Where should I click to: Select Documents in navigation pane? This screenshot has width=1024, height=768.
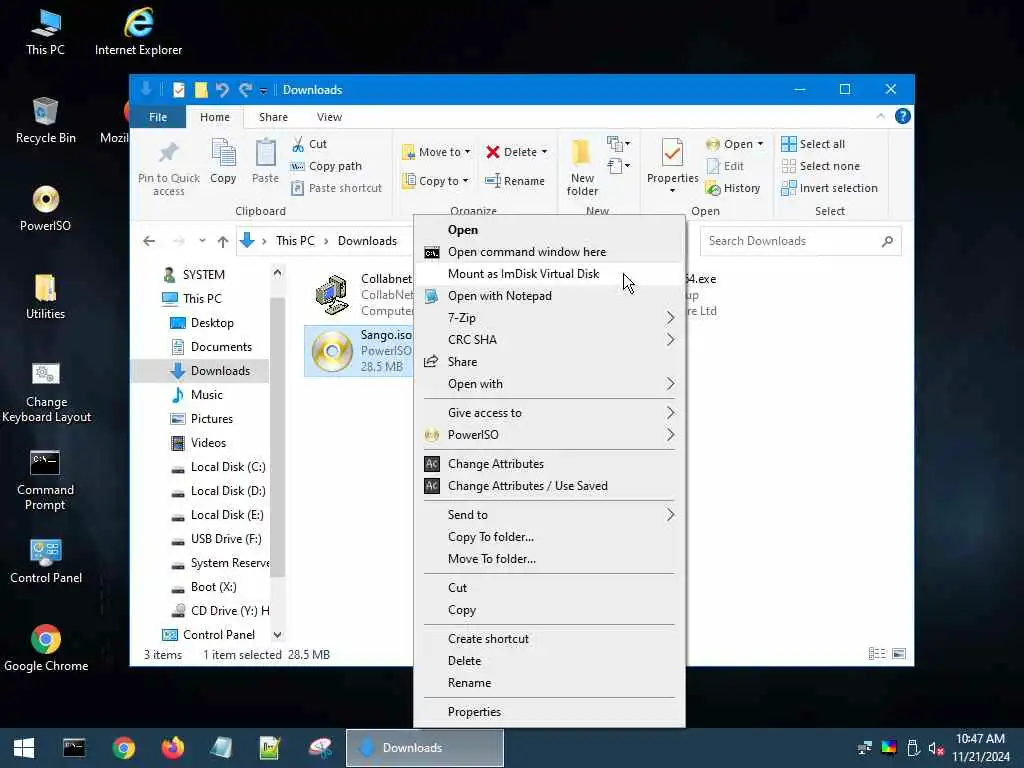pos(211,347)
